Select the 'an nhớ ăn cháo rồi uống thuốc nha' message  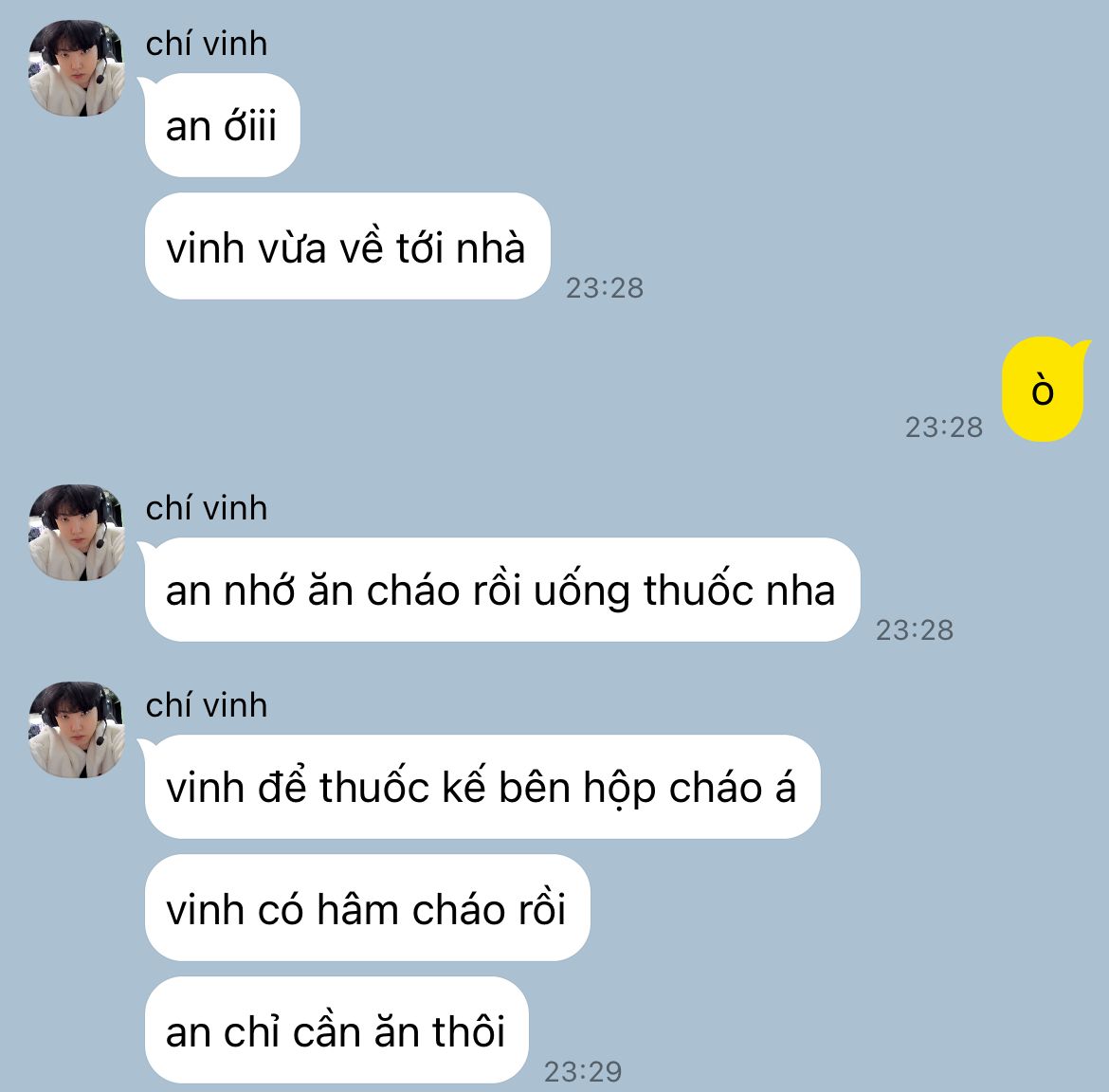pyautogui.click(x=502, y=590)
